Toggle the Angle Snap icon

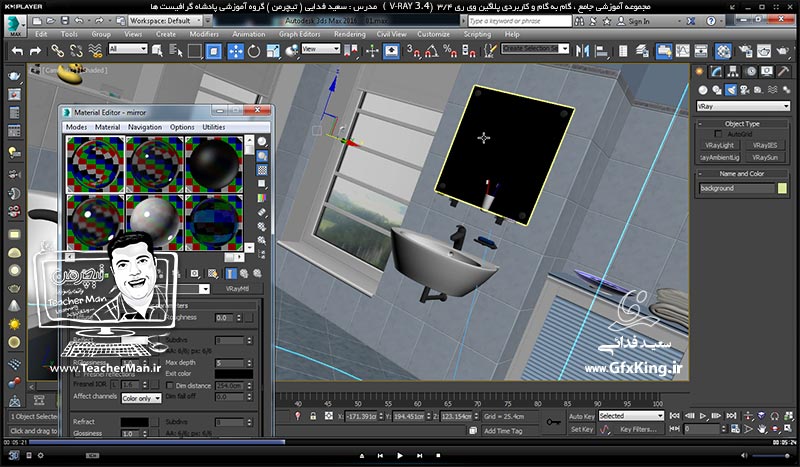point(432,51)
